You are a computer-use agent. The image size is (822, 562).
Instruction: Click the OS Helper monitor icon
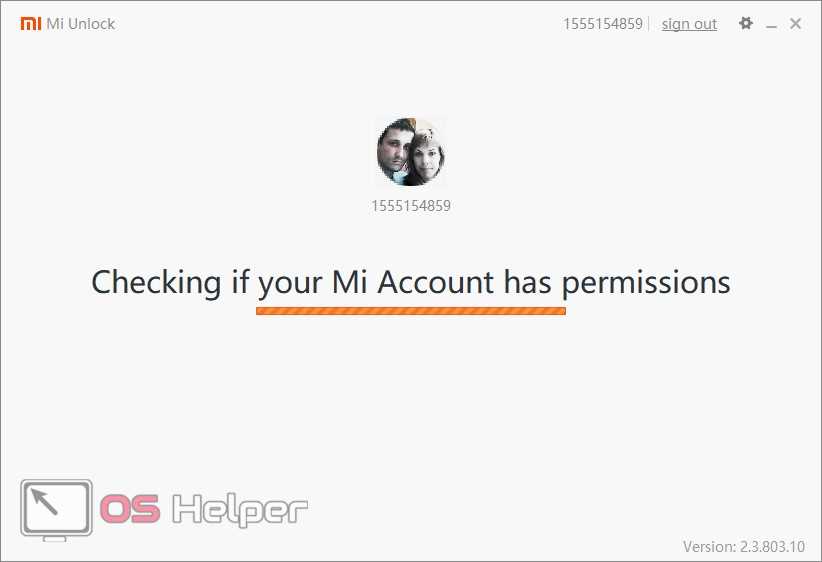tap(57, 509)
